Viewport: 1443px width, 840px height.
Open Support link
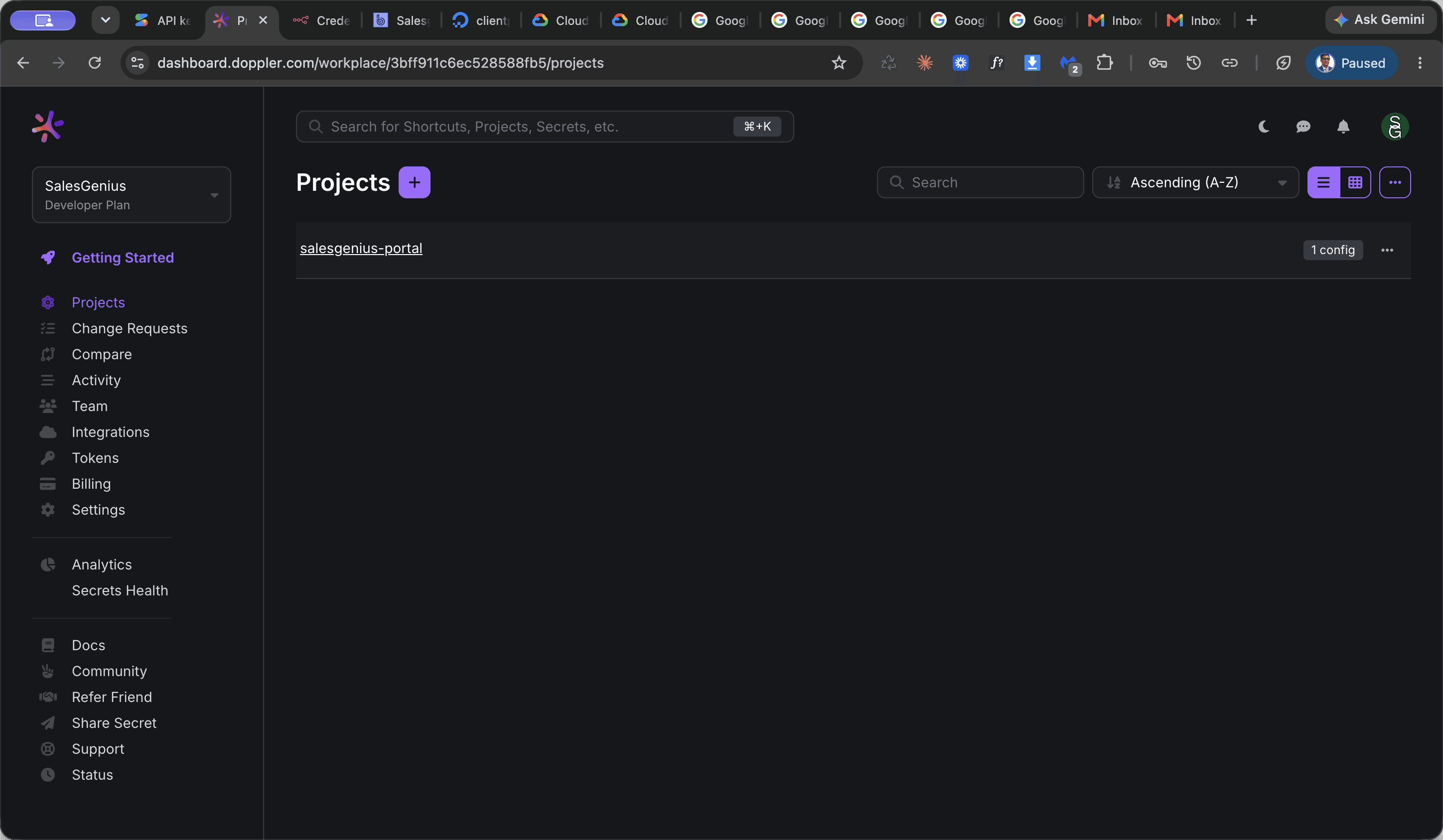[x=98, y=749]
